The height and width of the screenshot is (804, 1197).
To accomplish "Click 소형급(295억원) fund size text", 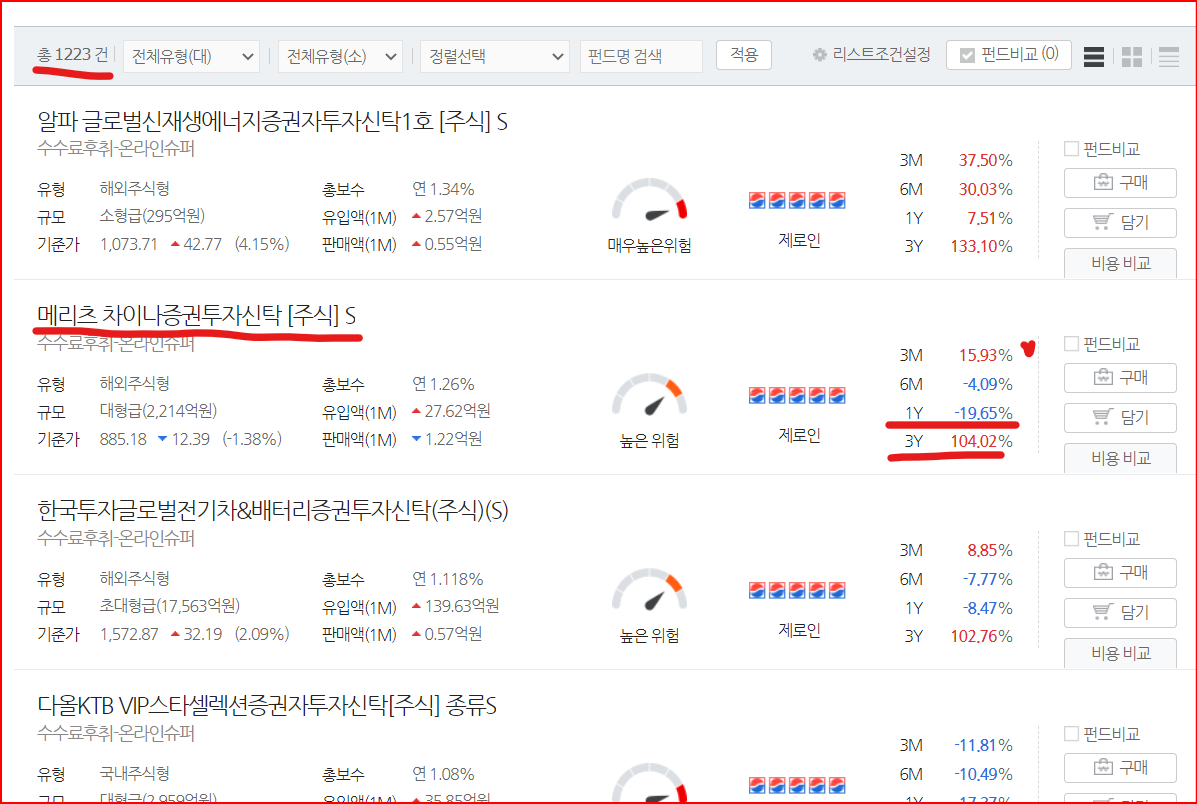I will 153,216.
